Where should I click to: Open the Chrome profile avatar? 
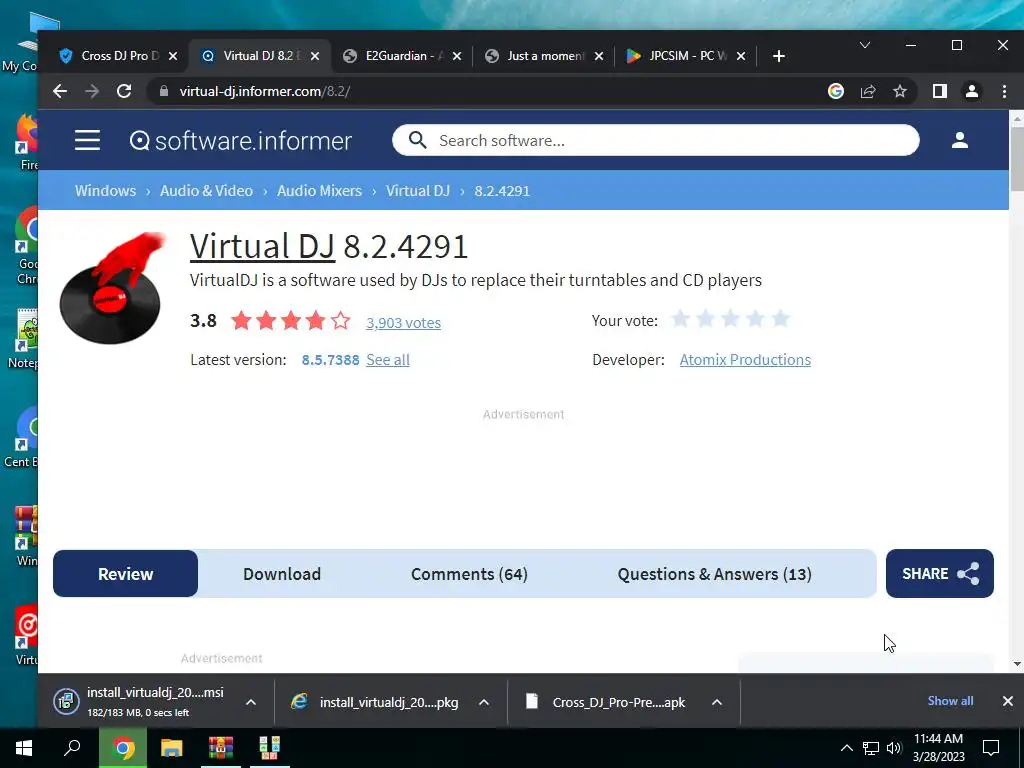(x=972, y=91)
